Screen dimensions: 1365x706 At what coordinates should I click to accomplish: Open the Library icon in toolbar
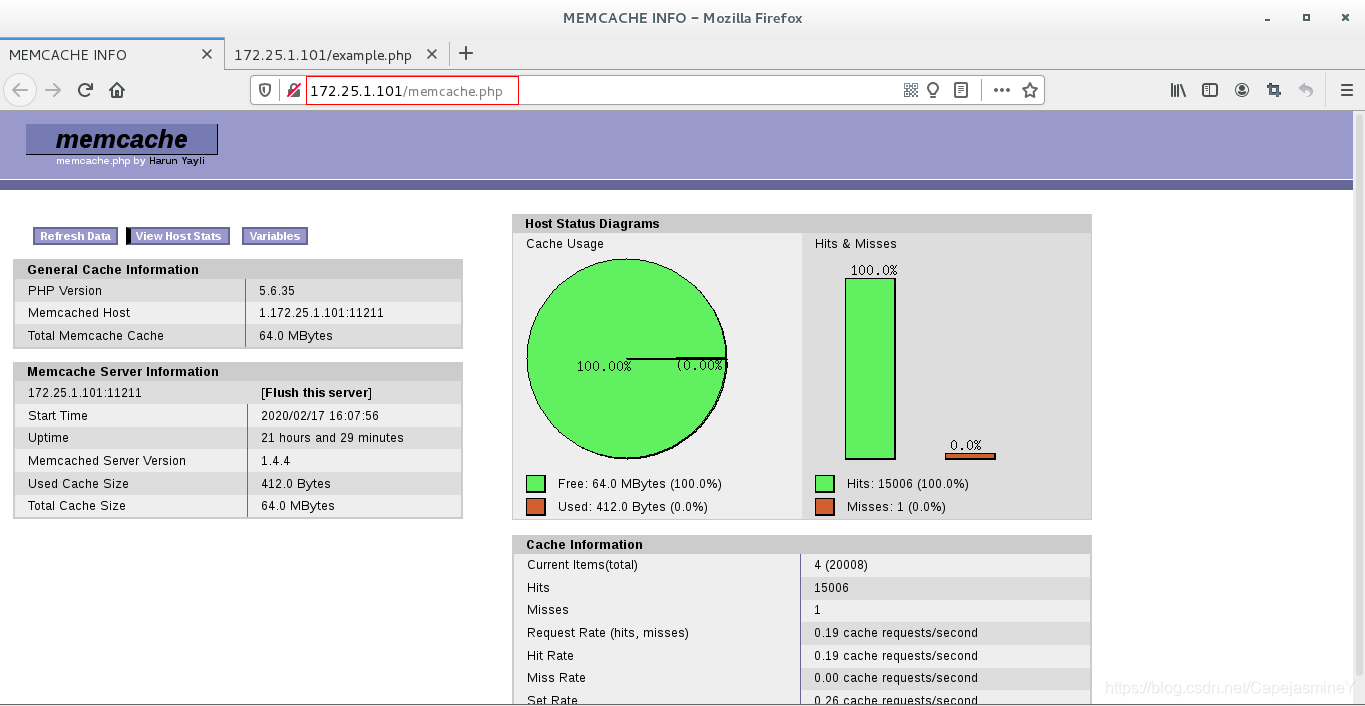click(x=1178, y=90)
